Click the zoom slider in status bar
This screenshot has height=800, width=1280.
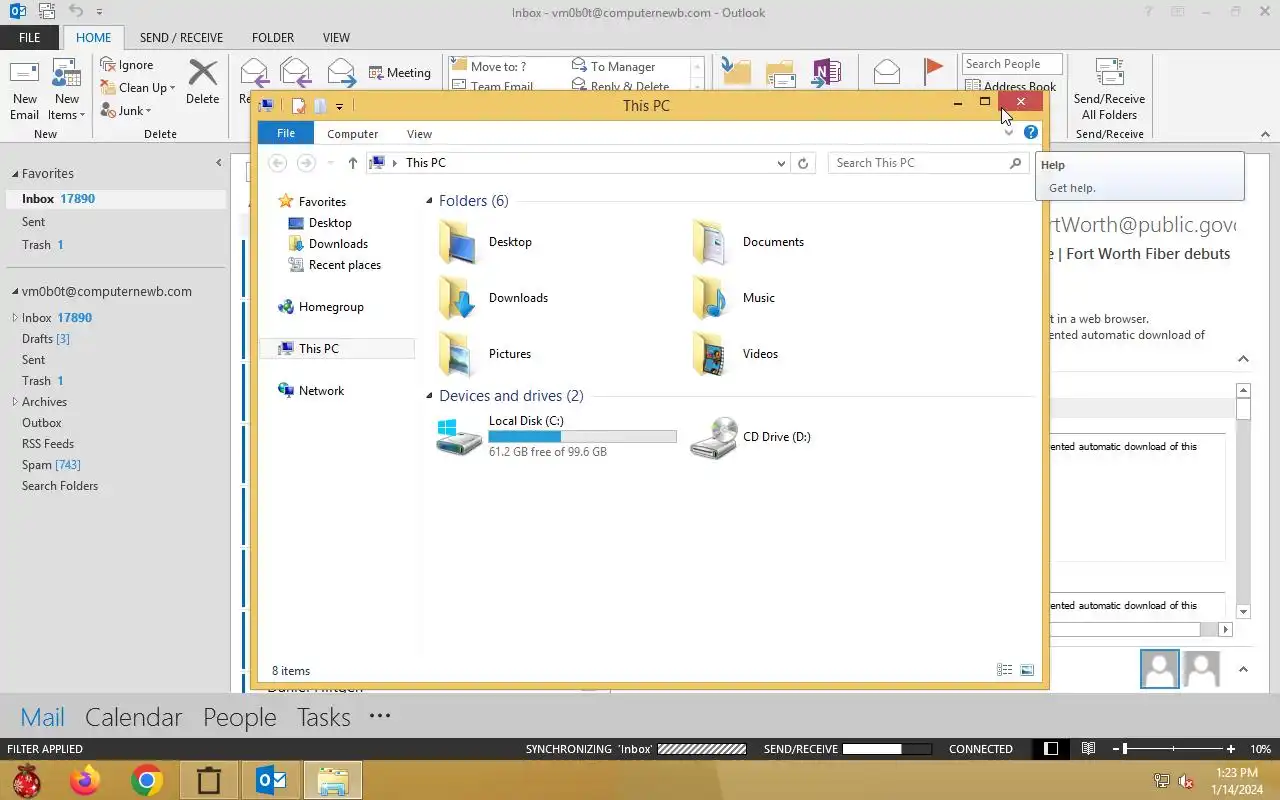click(1174, 749)
